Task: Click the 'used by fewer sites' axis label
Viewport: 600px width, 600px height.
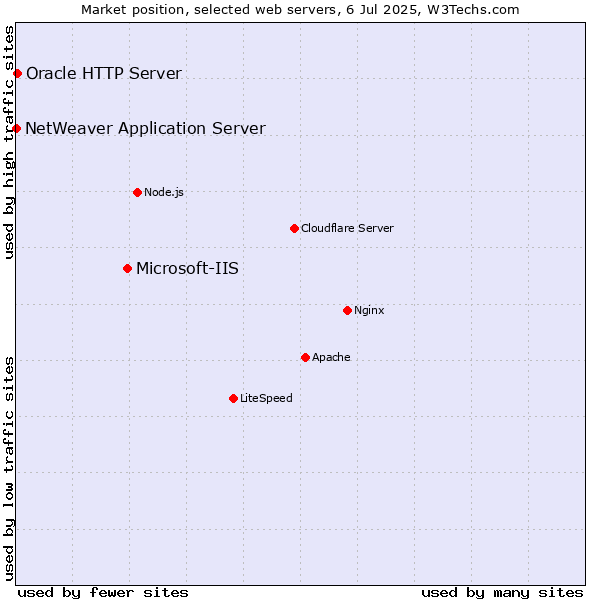Action: coord(103,593)
